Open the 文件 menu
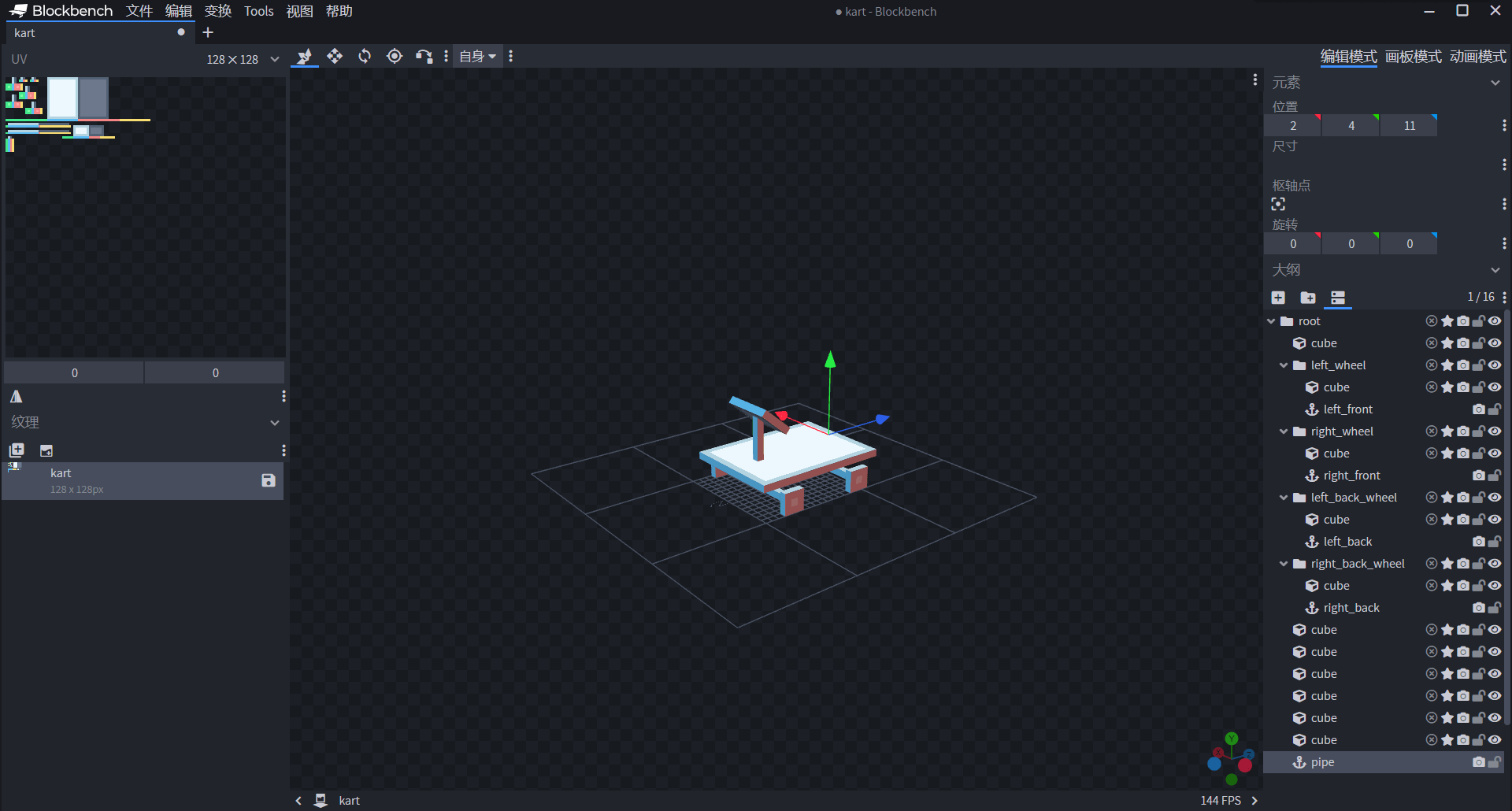This screenshot has width=1512, height=811. (x=139, y=11)
